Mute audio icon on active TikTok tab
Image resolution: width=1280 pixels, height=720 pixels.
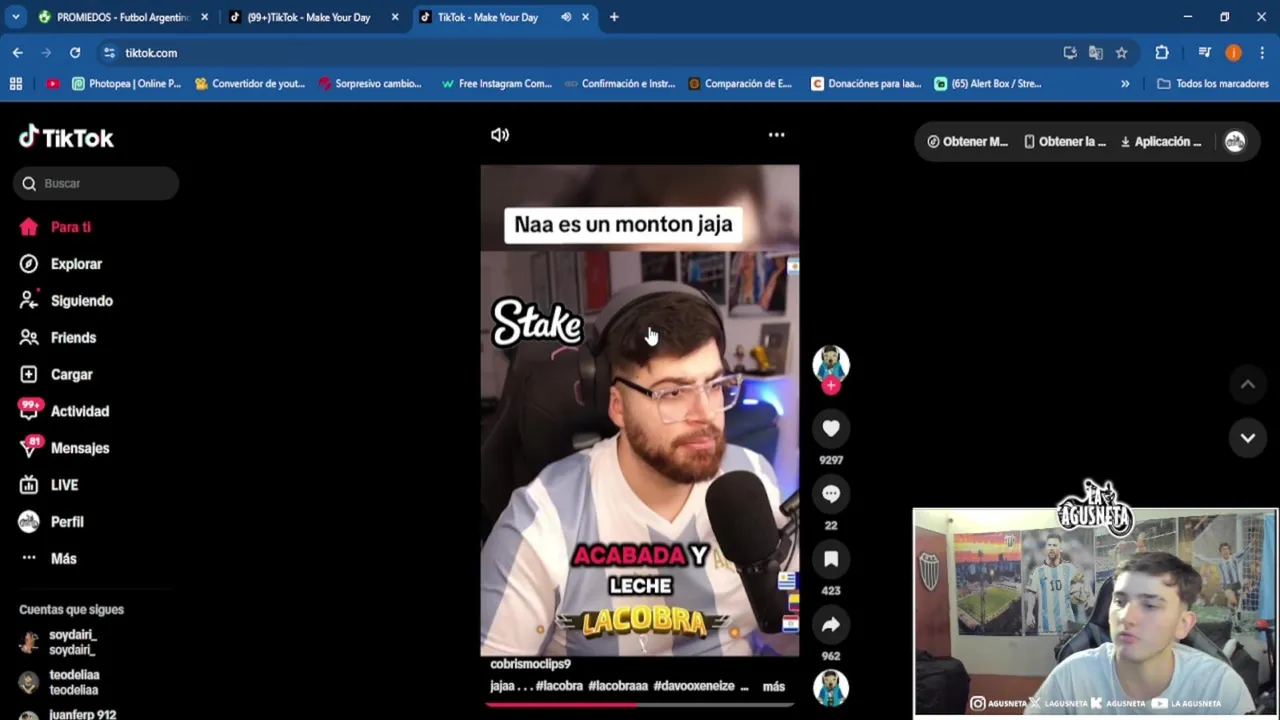click(x=566, y=17)
